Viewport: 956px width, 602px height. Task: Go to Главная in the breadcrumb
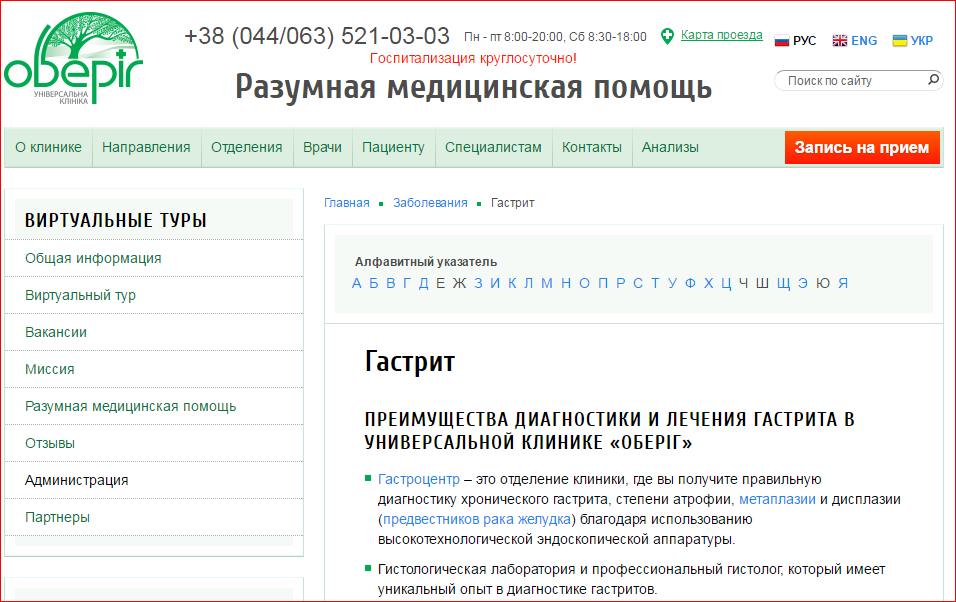pos(346,203)
